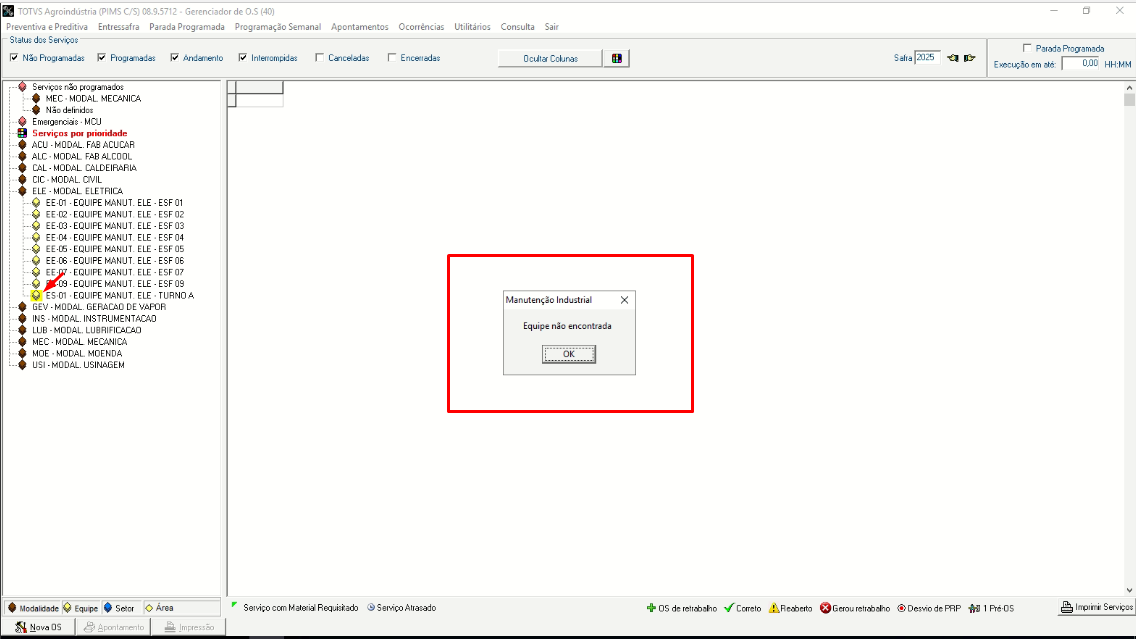This screenshot has width=1136, height=639.
Task: Click the Imprimir Serviços button
Action: point(1096,607)
